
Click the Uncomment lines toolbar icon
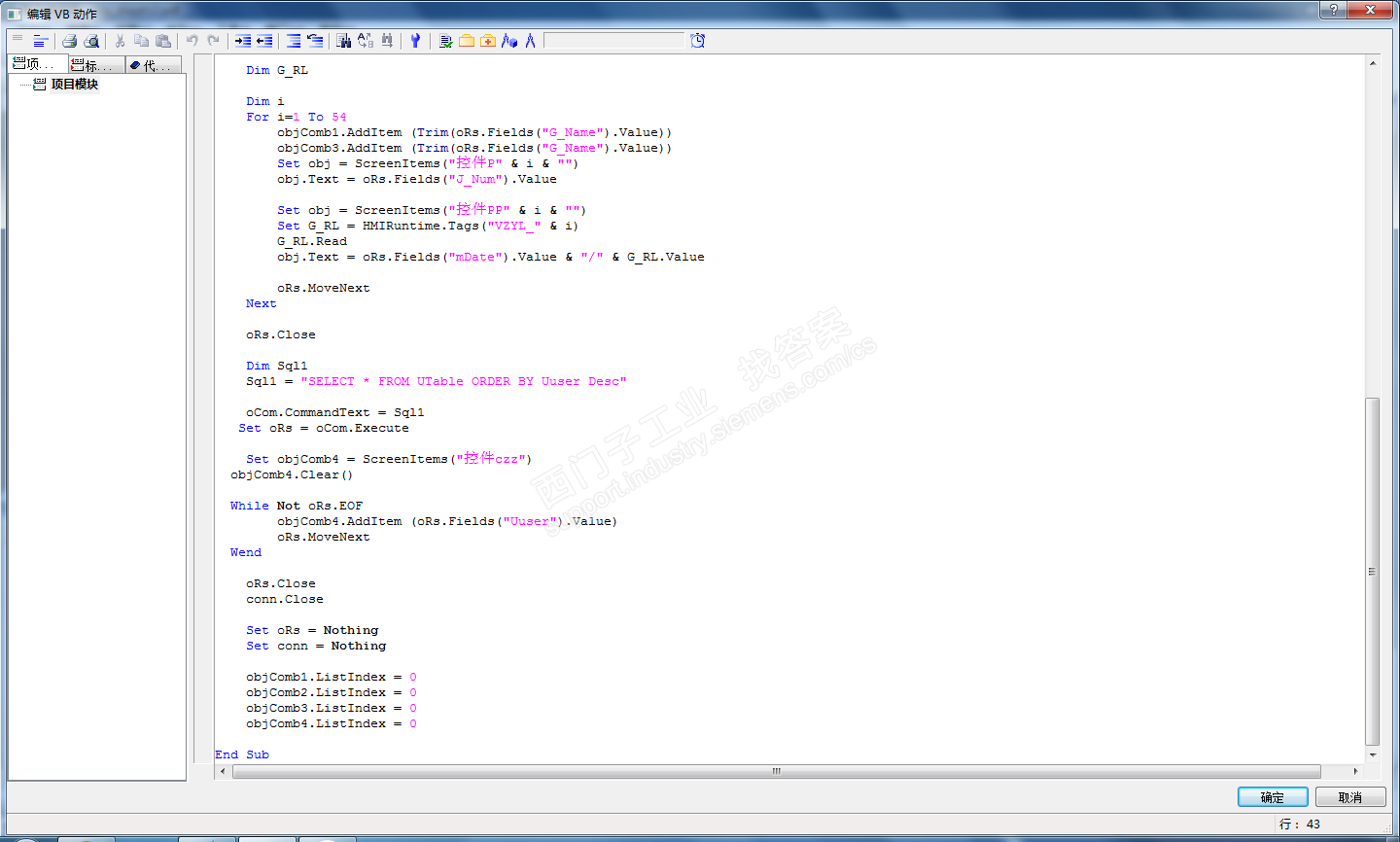(x=315, y=41)
